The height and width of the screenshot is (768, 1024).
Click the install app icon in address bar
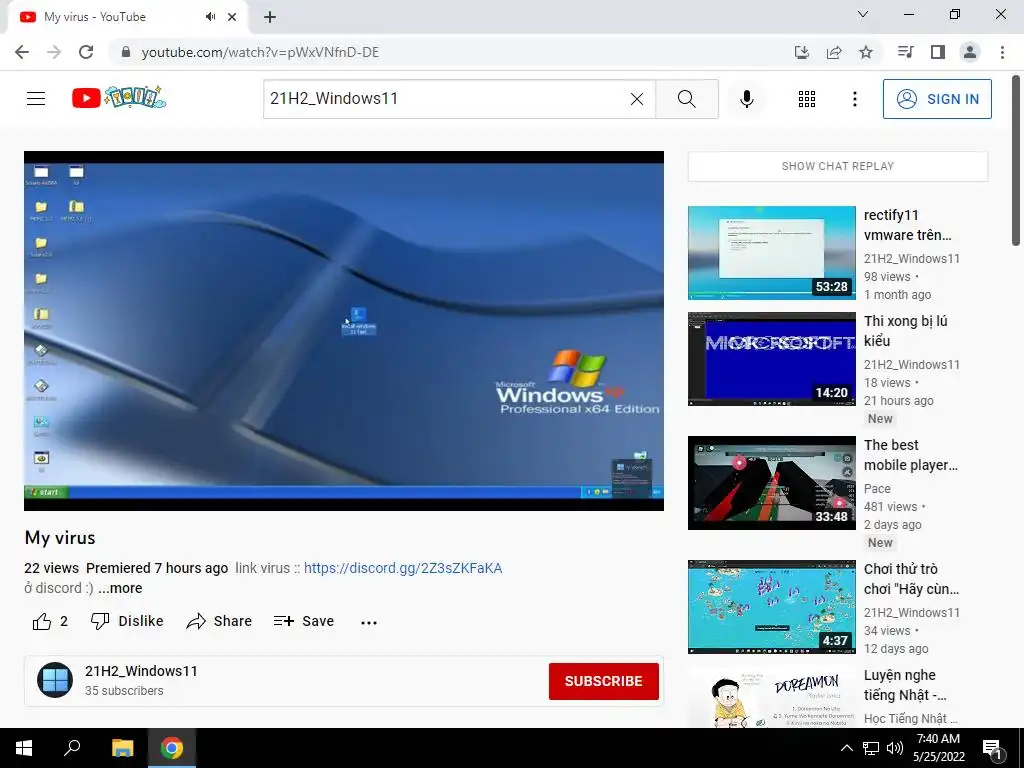coord(801,52)
